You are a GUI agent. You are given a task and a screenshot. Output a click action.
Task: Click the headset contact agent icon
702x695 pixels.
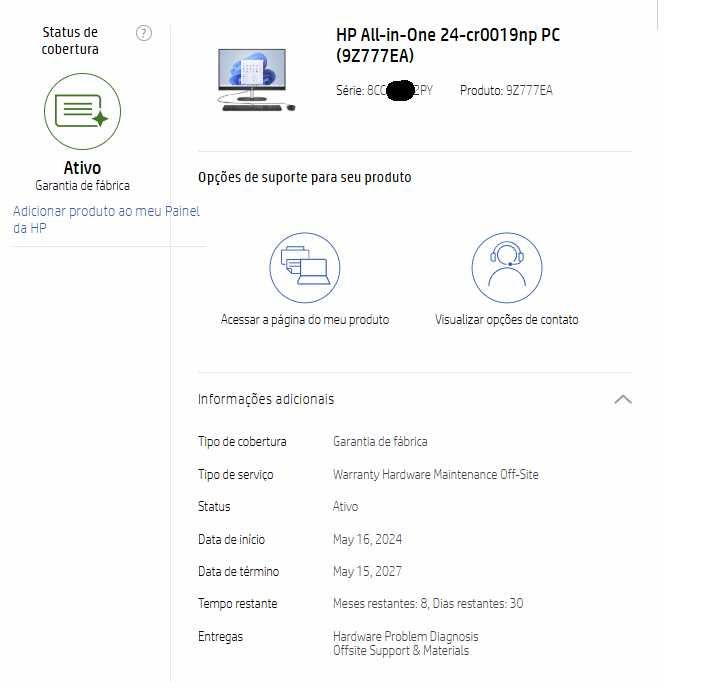[x=507, y=268]
